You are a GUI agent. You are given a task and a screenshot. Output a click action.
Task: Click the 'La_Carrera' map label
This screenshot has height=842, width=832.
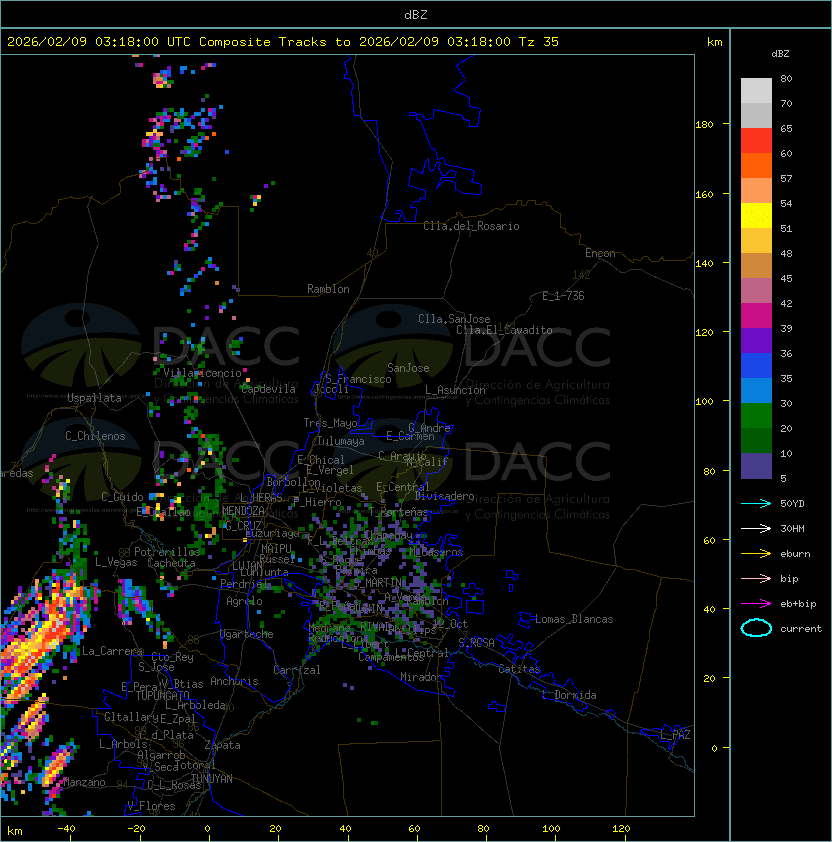click(112, 651)
